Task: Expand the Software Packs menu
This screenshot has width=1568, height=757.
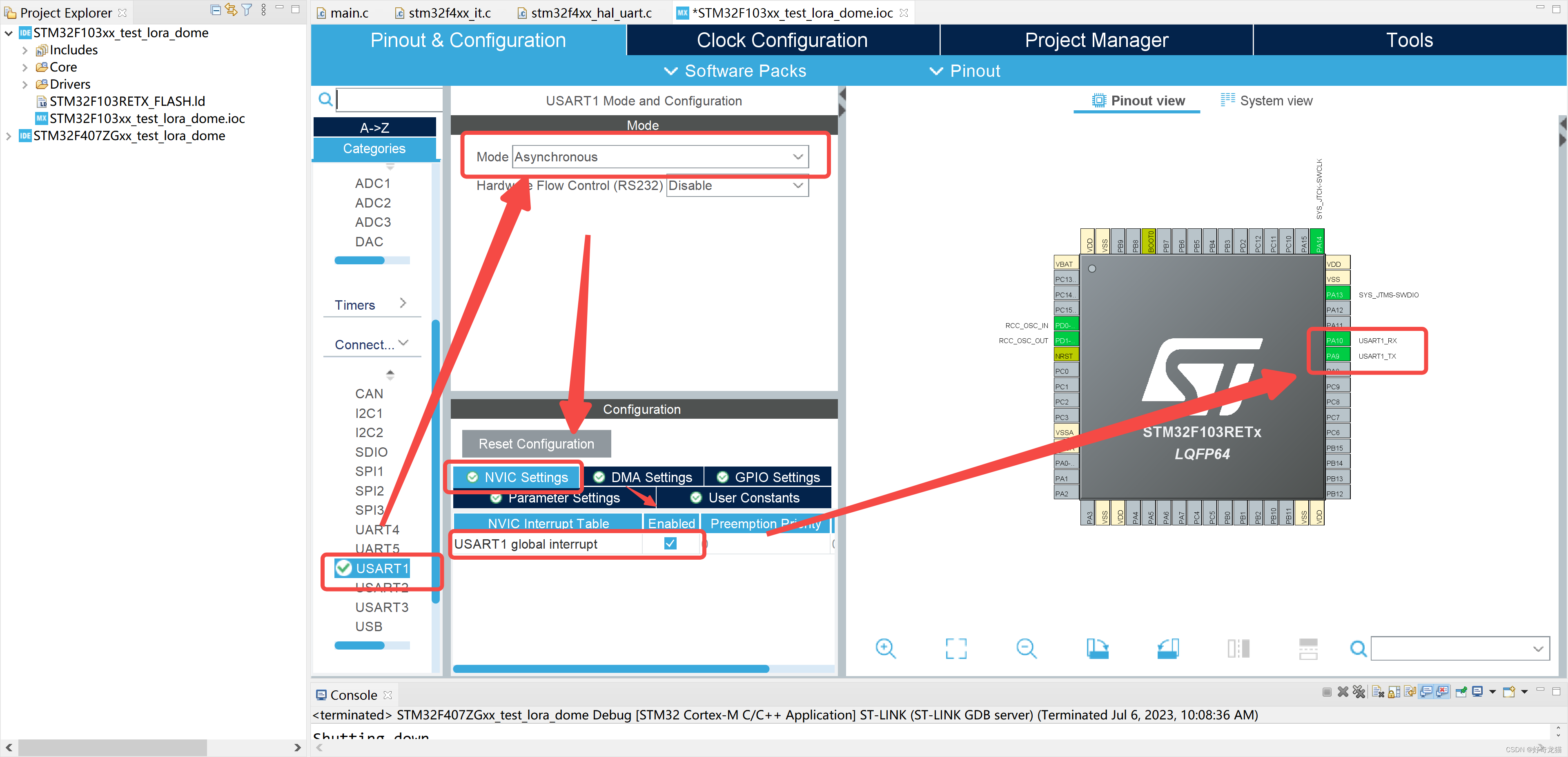Action: 735,71
